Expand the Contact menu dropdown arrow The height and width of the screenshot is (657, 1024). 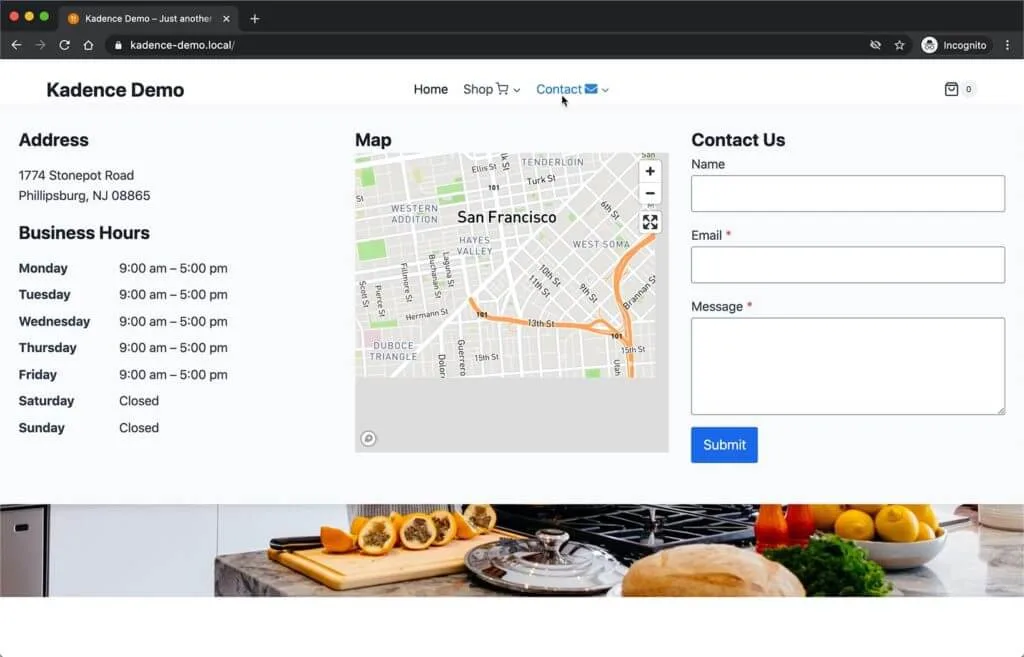coord(605,90)
